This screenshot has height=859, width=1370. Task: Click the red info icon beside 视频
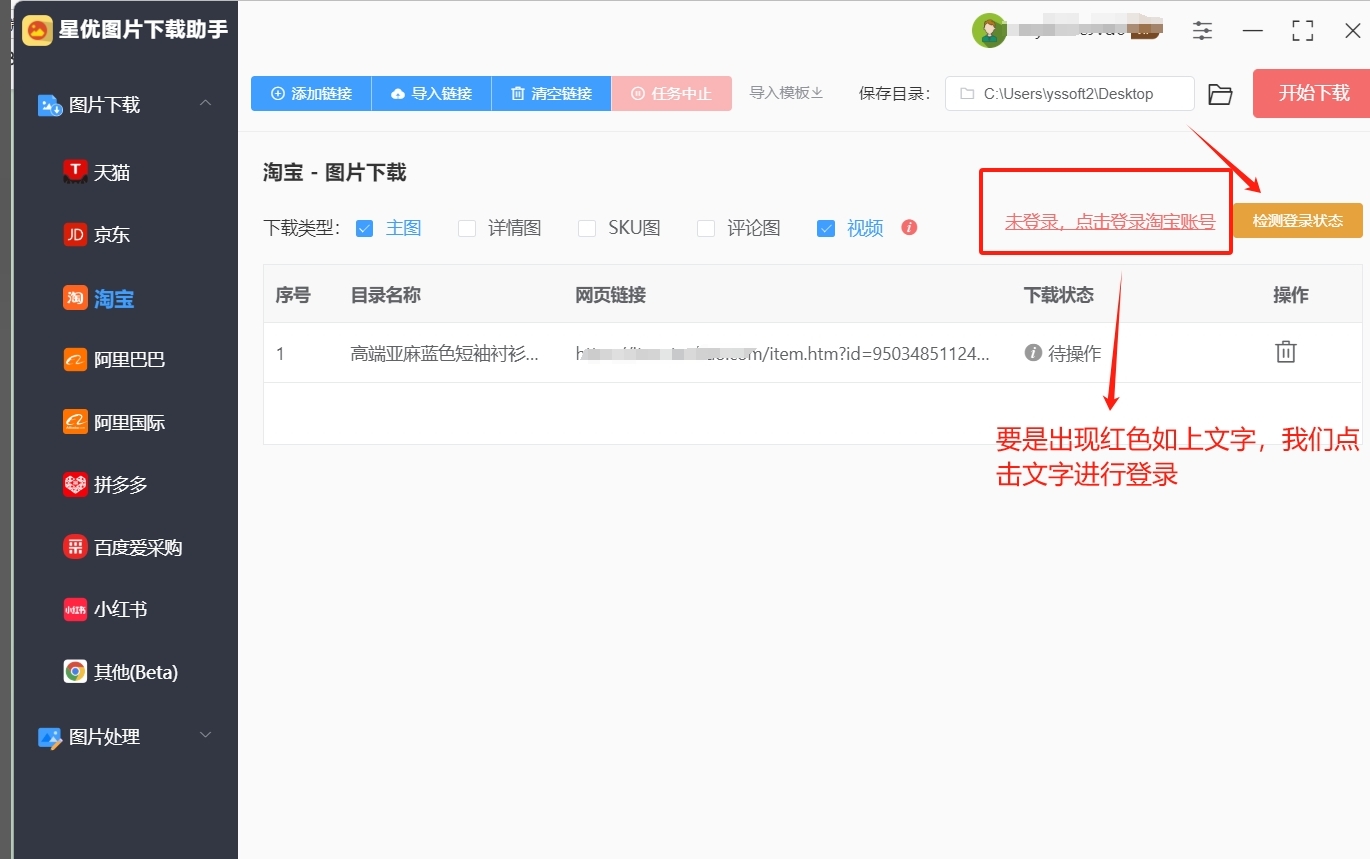pos(909,228)
